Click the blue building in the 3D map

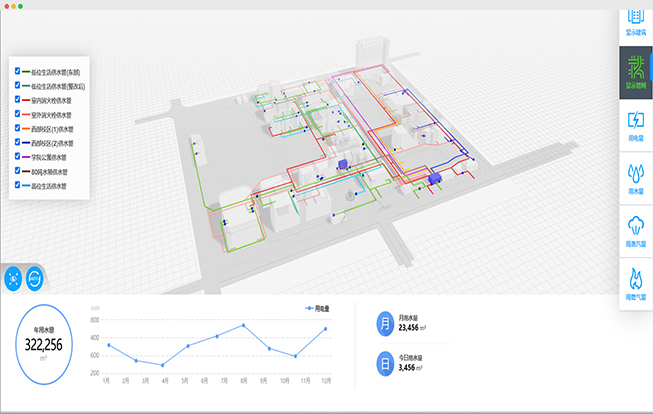click(342, 163)
